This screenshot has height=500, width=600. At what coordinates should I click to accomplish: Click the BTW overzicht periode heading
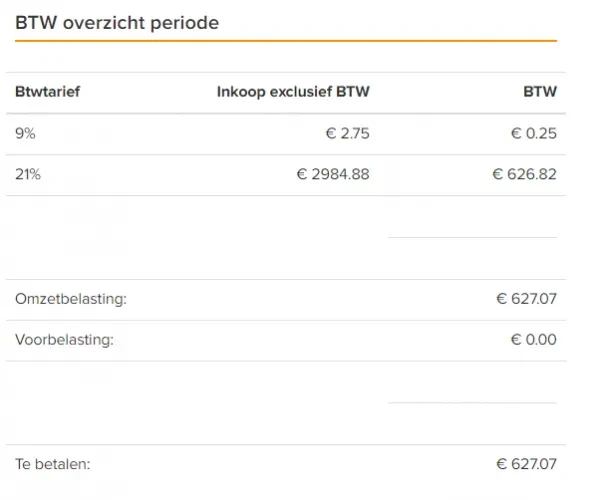pyautogui.click(x=117, y=23)
